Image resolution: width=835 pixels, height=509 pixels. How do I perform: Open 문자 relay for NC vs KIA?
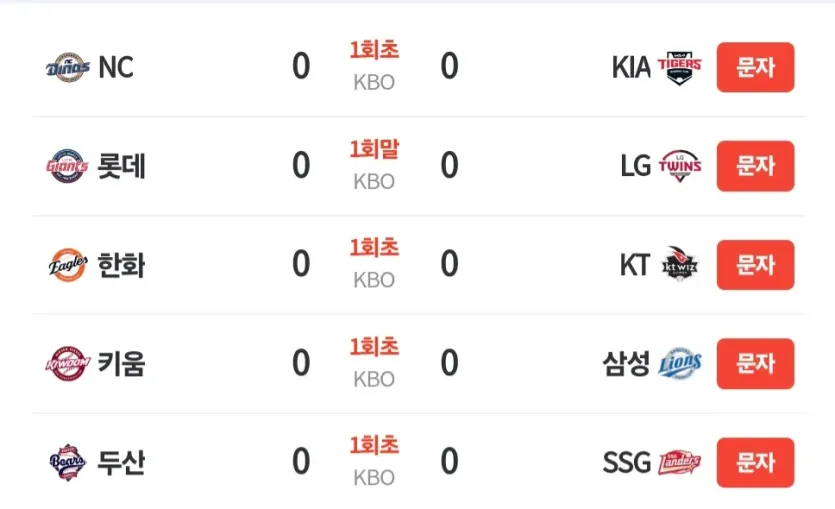(755, 67)
